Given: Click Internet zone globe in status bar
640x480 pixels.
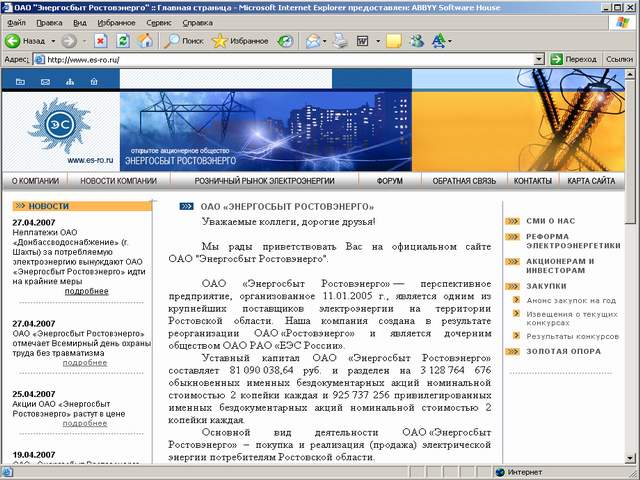Looking at the screenshot, I should pyautogui.click(x=500, y=472).
